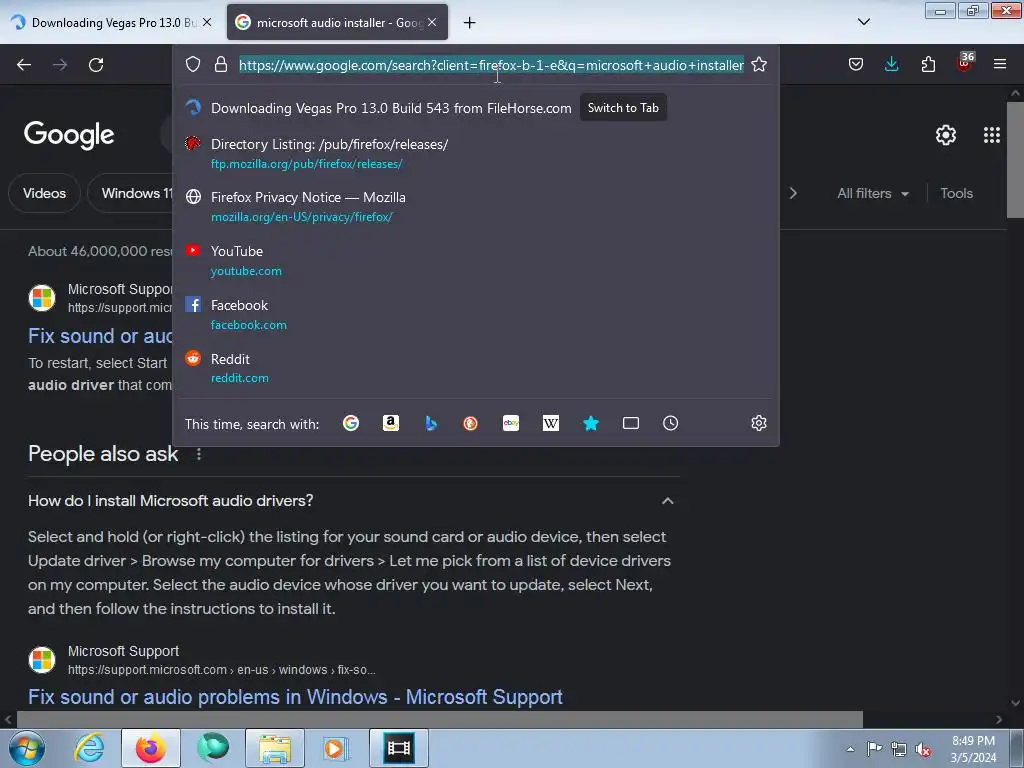
Task: Open search settings gear in URL dropdown
Action: [759, 423]
